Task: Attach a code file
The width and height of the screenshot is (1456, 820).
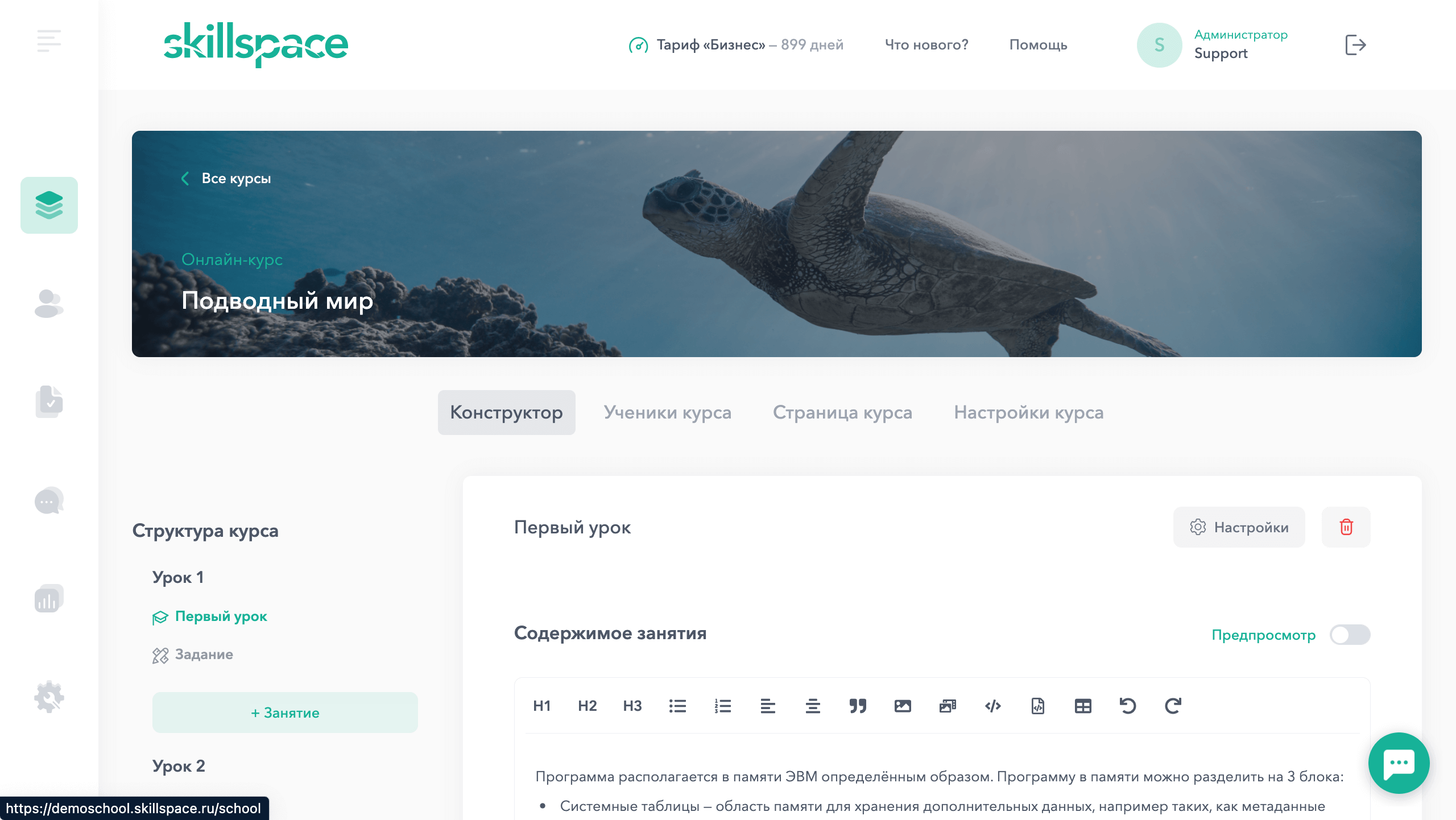Action: [x=1038, y=706]
